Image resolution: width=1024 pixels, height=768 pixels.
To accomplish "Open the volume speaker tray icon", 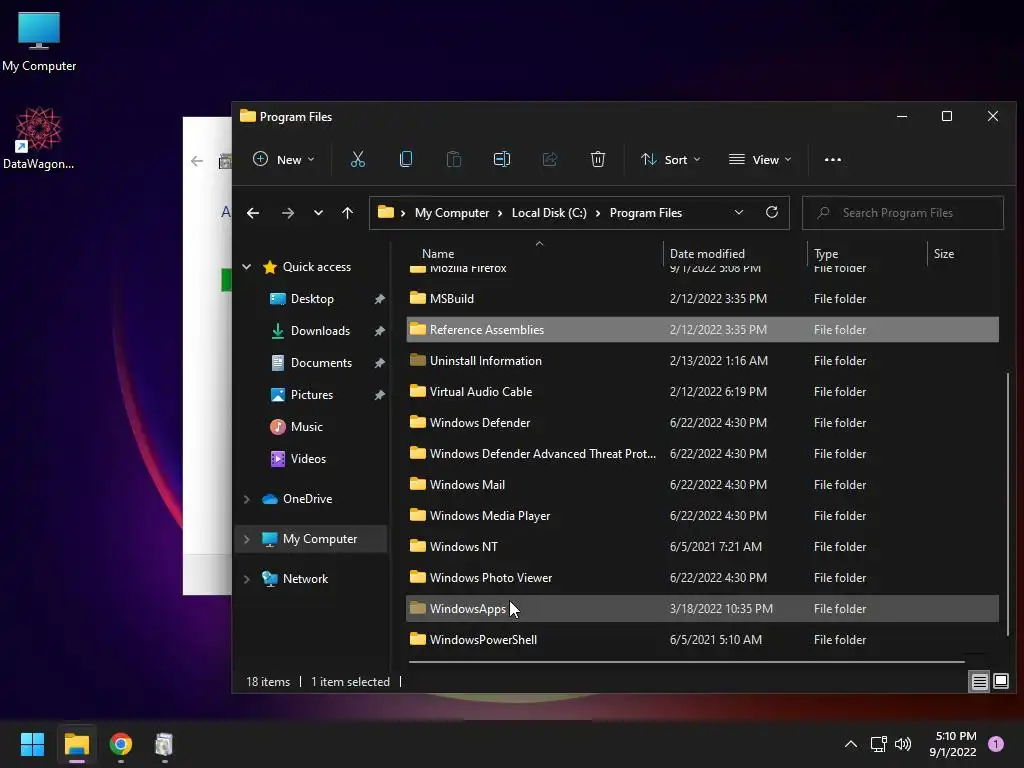I will [x=903, y=744].
